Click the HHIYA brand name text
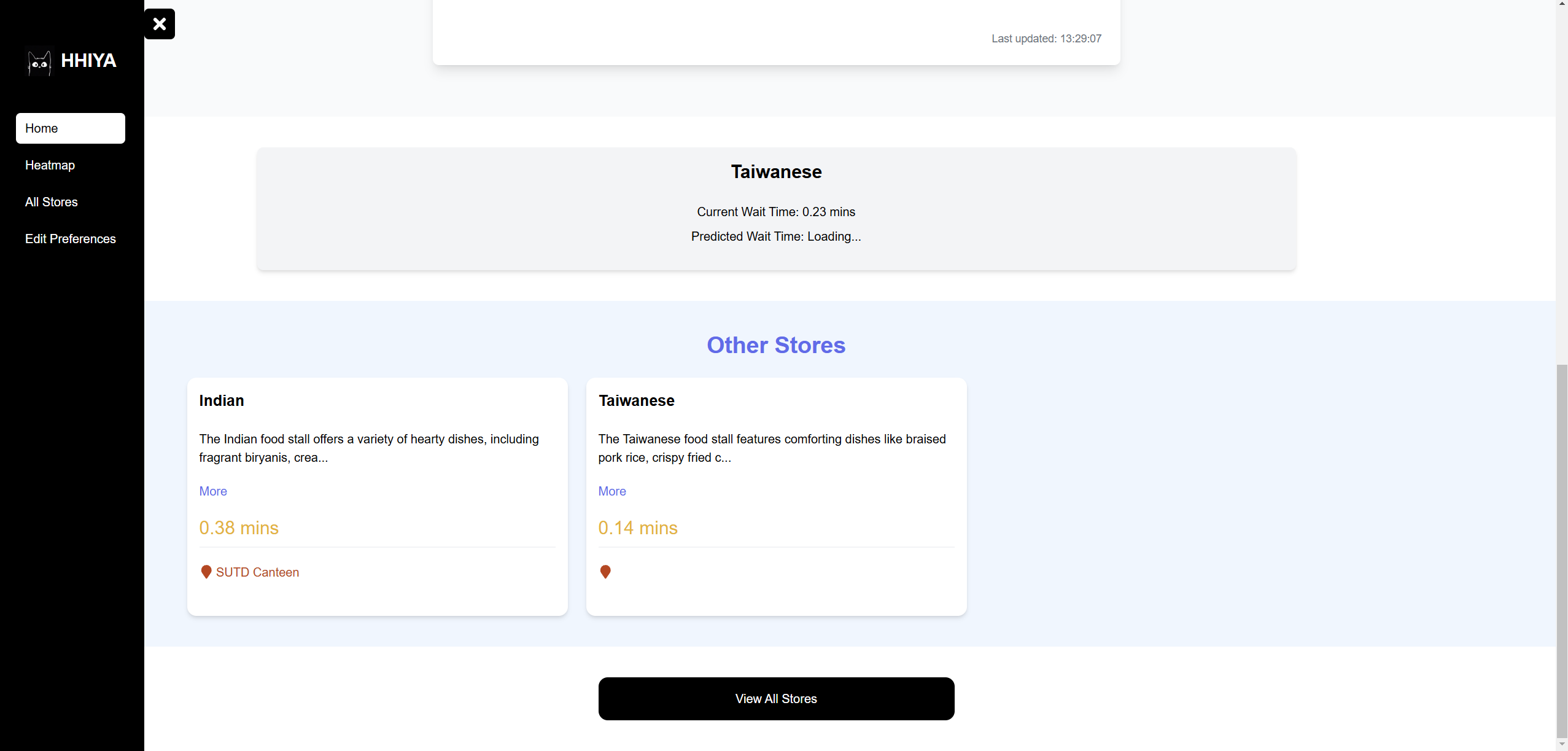This screenshot has width=1568, height=751. tap(89, 61)
